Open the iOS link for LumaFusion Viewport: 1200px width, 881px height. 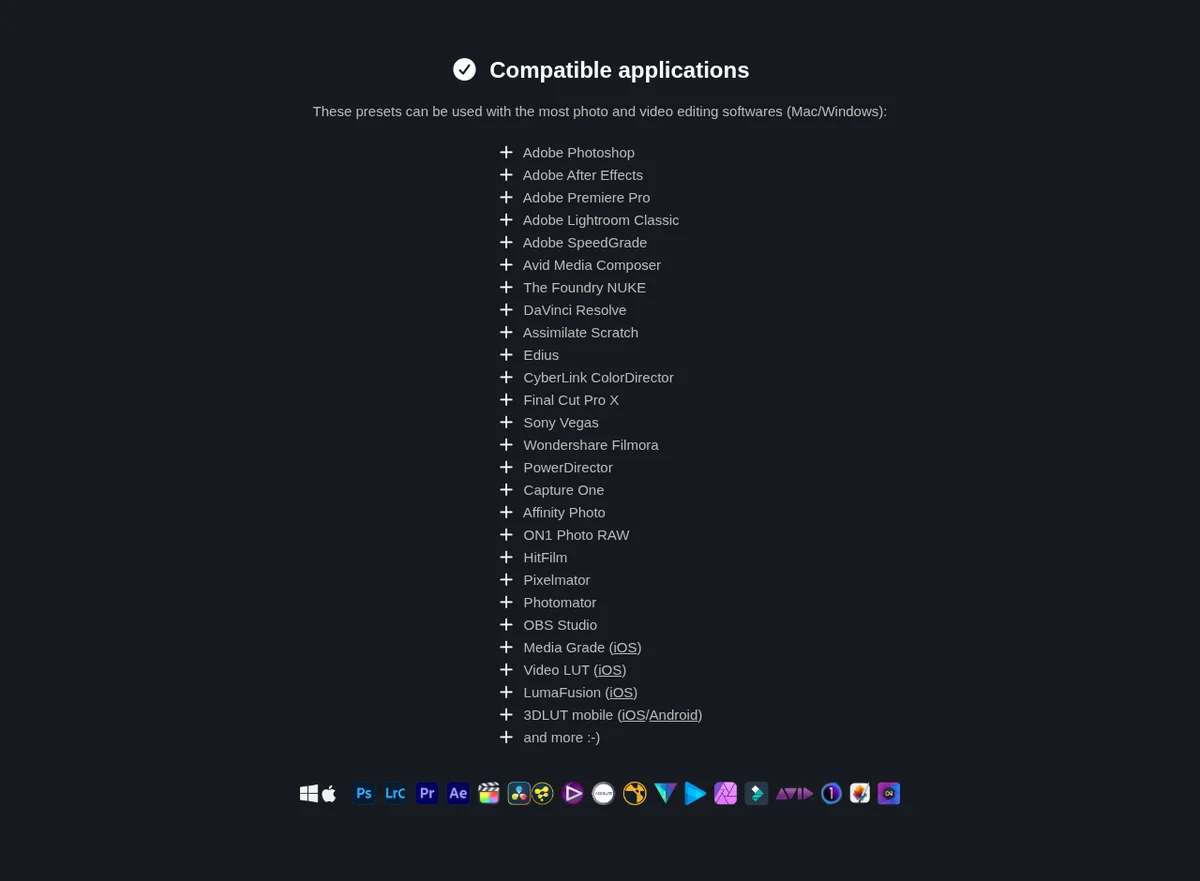click(x=621, y=692)
